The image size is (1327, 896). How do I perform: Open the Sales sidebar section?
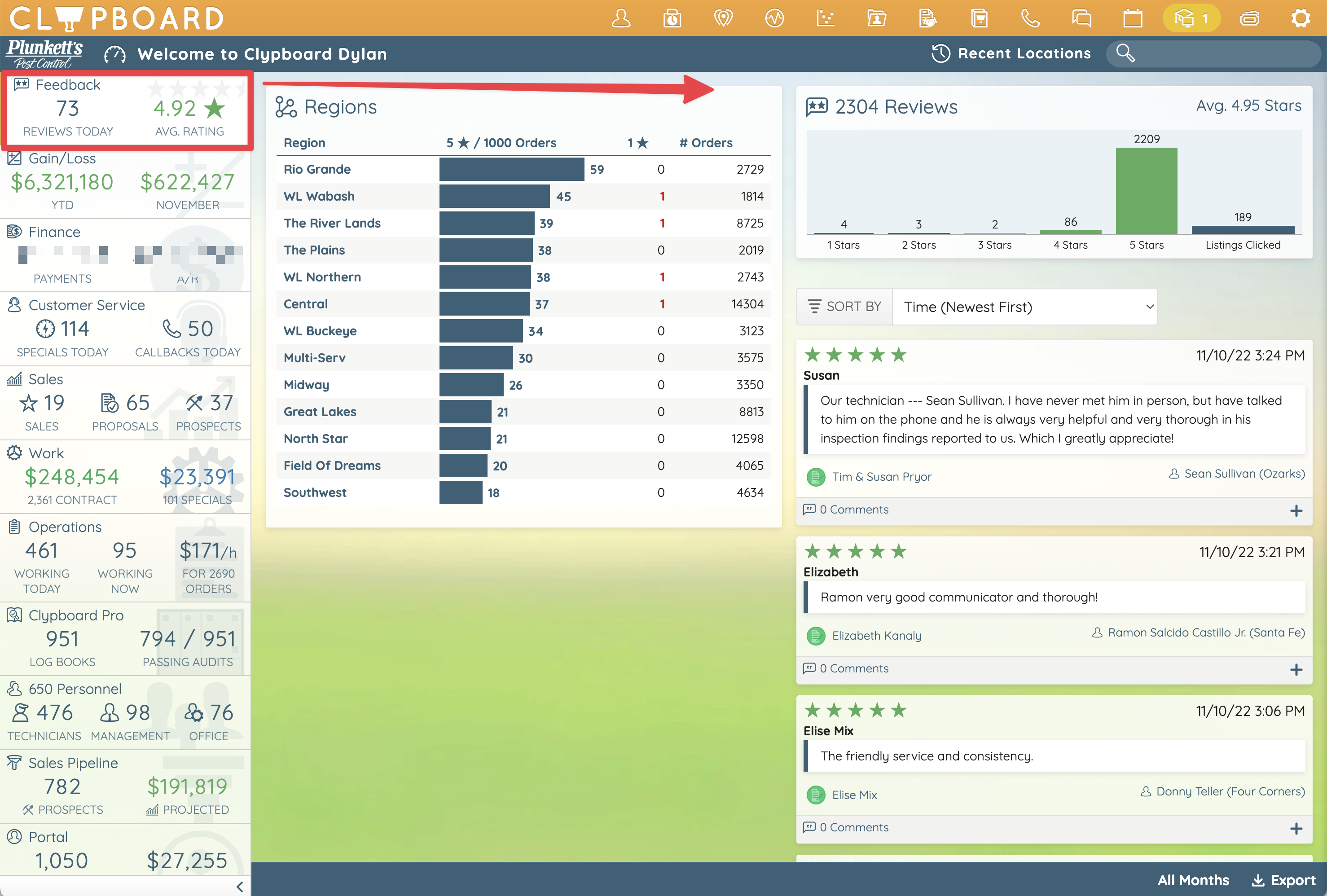(x=125, y=403)
